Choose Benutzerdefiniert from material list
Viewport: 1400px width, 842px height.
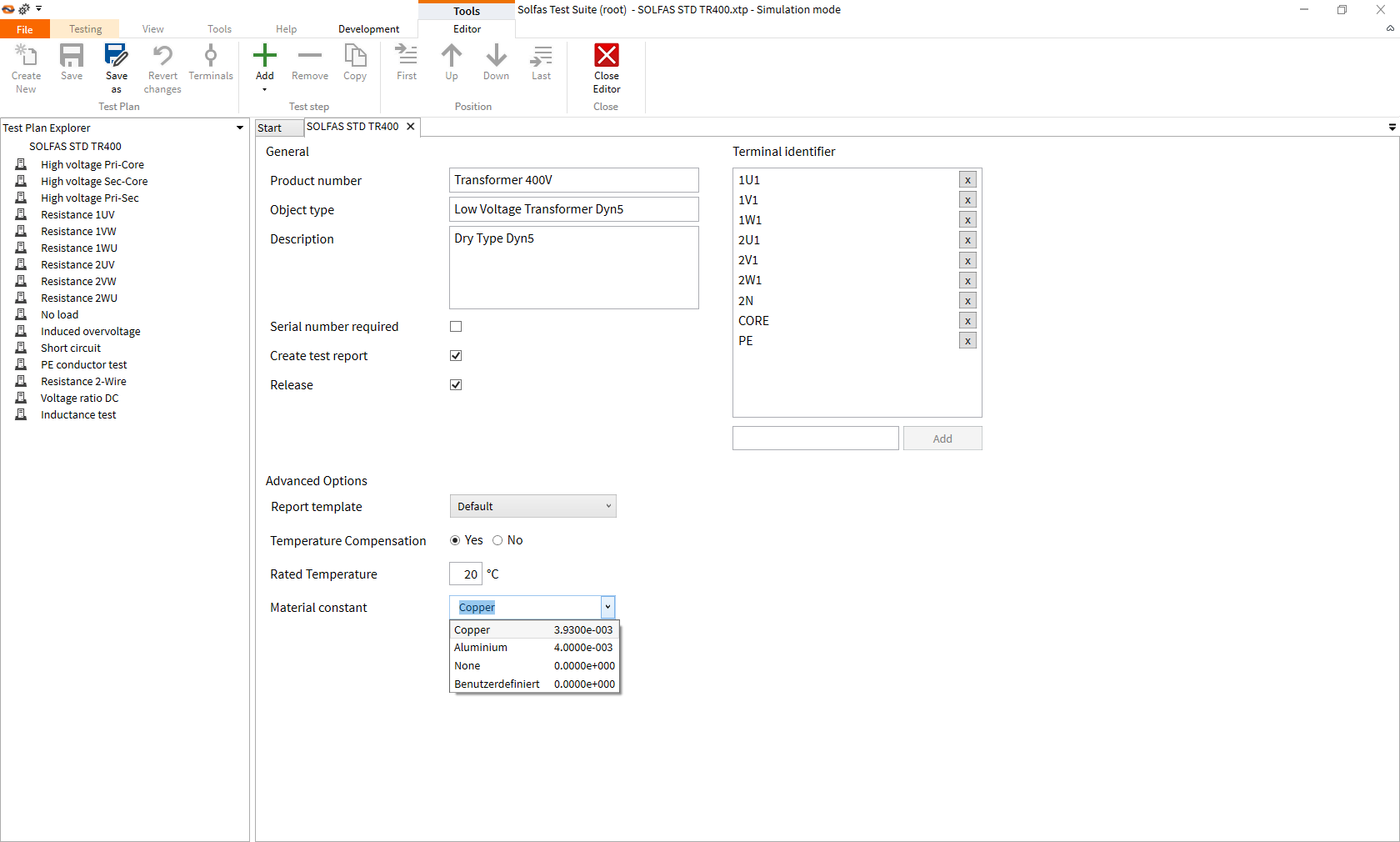[534, 684]
